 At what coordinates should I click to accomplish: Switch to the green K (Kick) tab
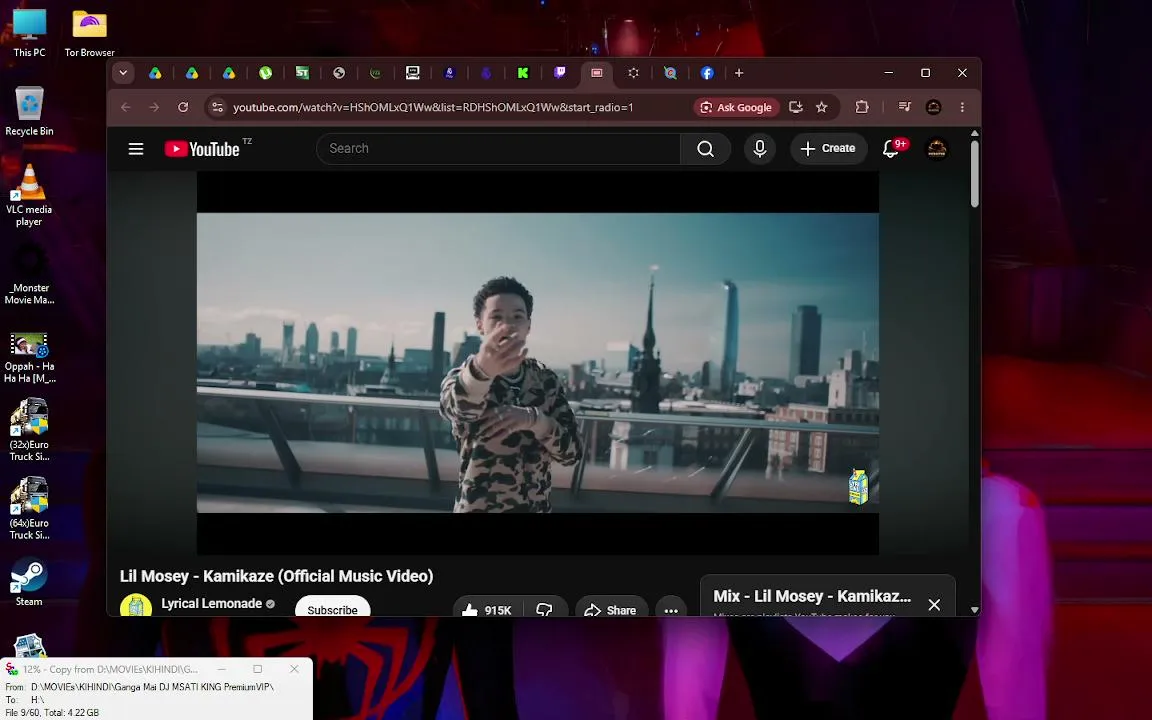523,73
